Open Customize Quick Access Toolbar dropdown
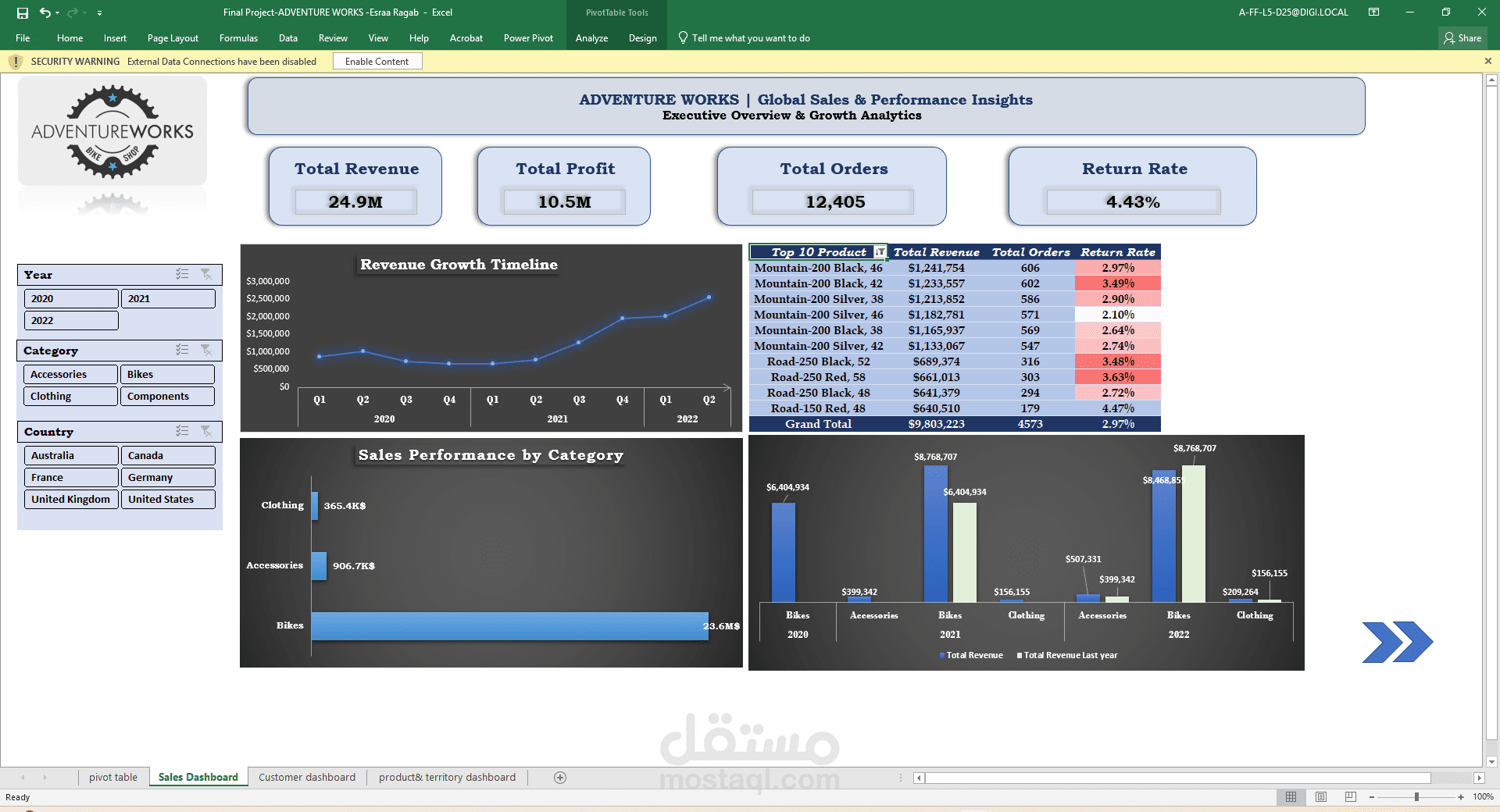This screenshot has width=1500, height=812. pos(99,13)
